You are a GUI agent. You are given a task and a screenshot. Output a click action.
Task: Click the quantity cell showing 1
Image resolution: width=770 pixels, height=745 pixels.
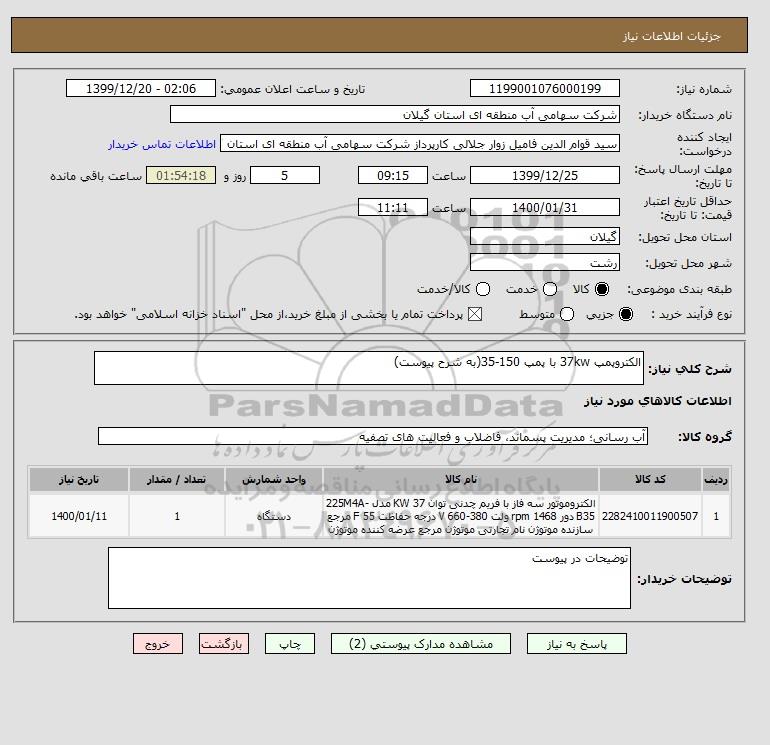click(177, 516)
